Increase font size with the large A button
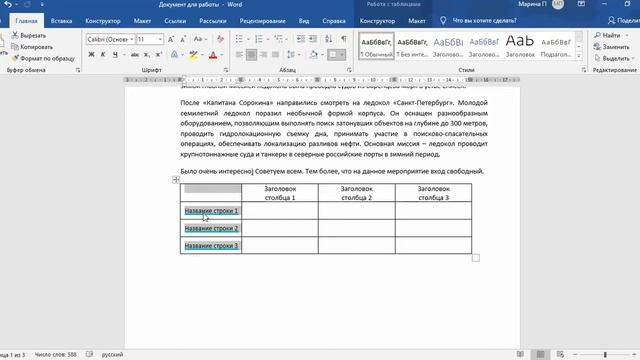640x360 pixels. (x=171, y=39)
